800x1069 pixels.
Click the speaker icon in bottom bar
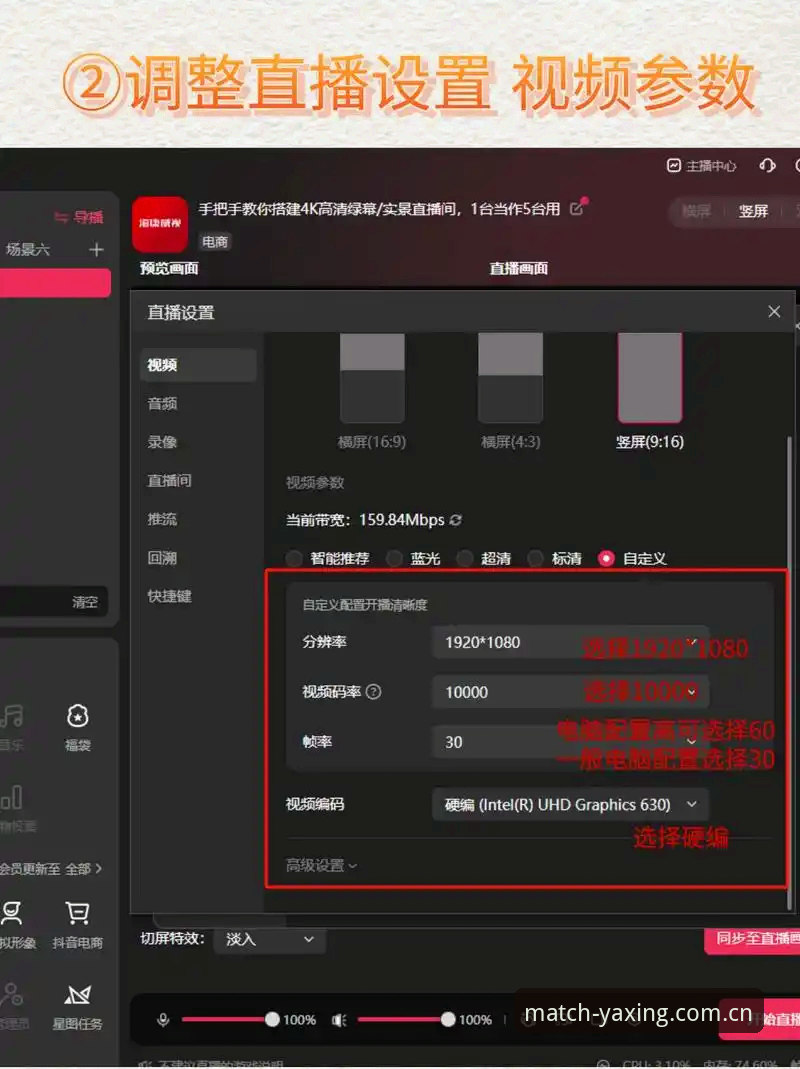point(339,1019)
